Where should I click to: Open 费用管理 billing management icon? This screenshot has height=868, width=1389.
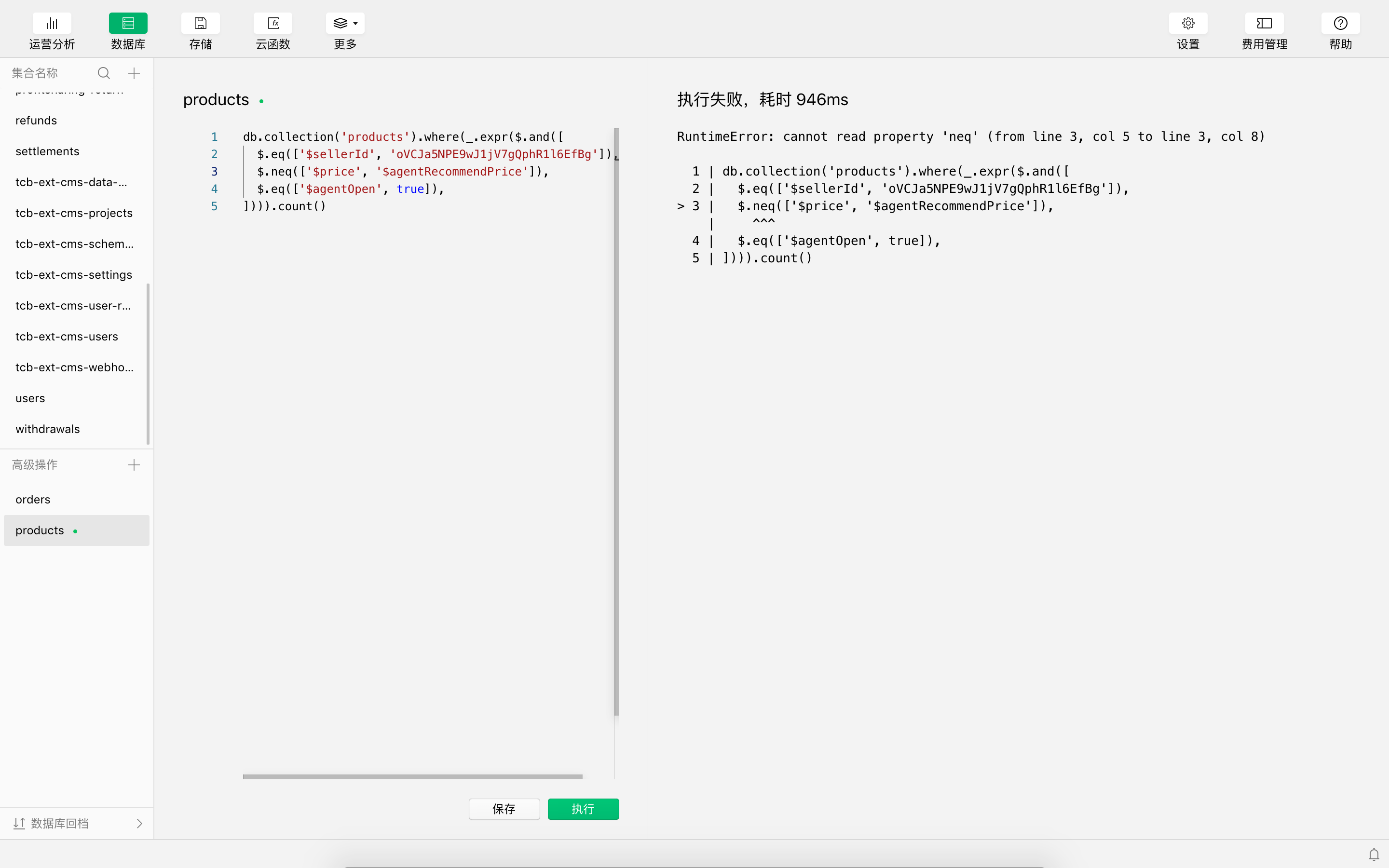point(1264,24)
